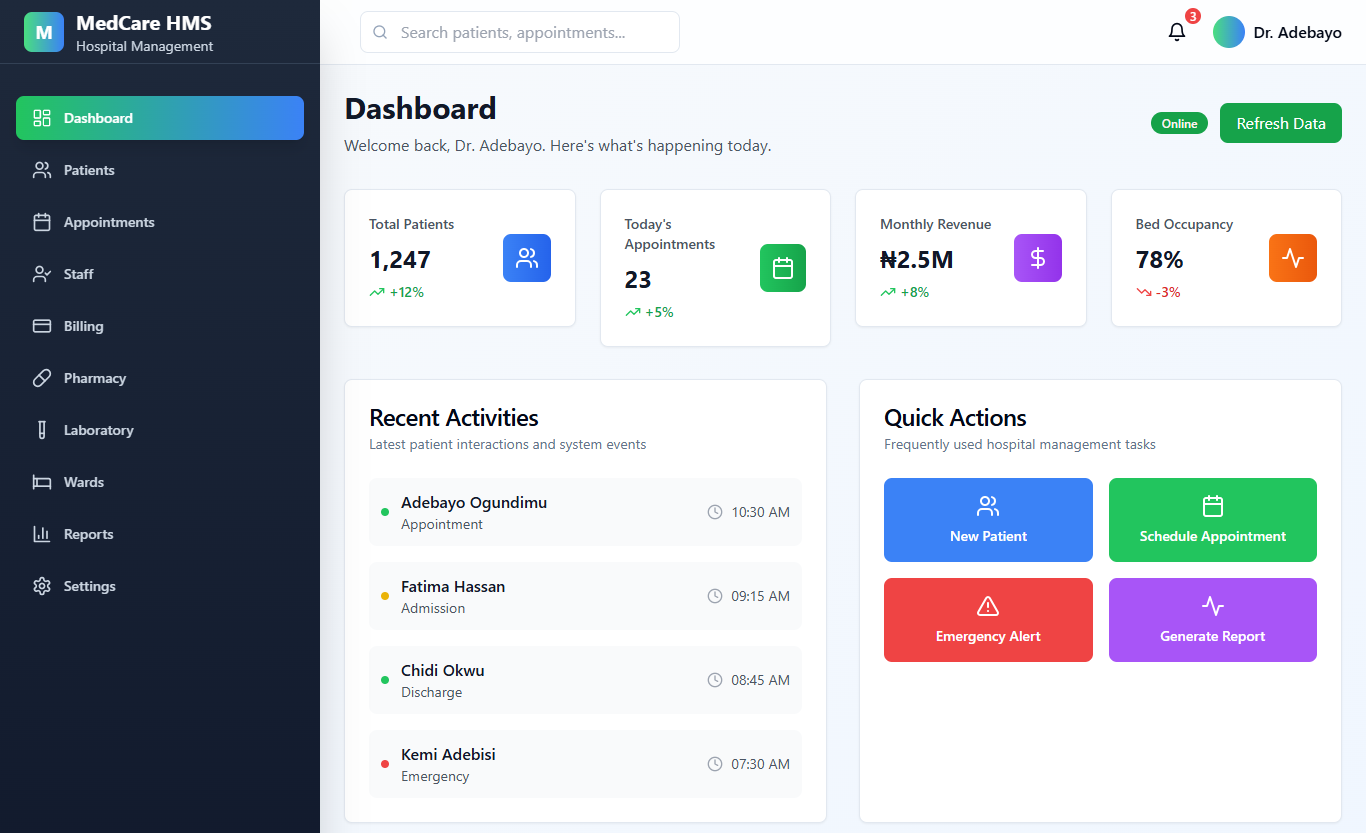Open the Pharmacy sidebar page
Viewport: 1366px width, 833px height.
94,378
